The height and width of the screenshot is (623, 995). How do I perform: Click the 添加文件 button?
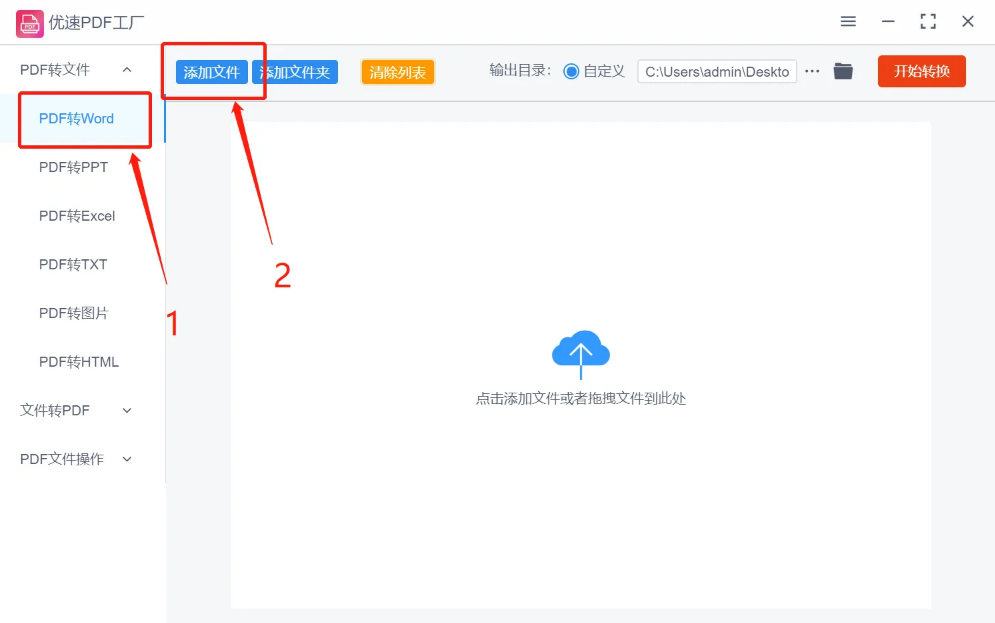coord(211,72)
